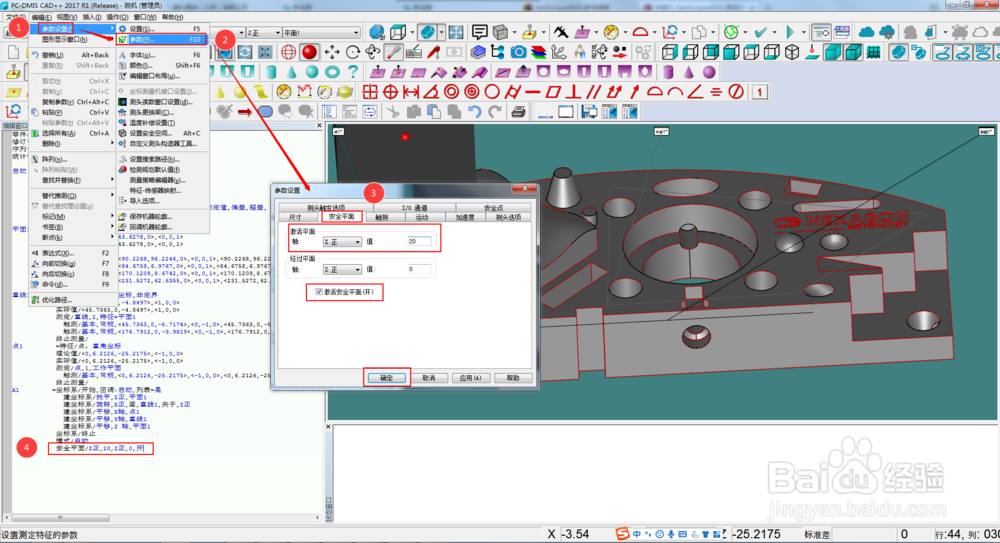Screen dimensions: 1000x543
Task: Click the red perpendicularity dimension icon
Action: 573,92
